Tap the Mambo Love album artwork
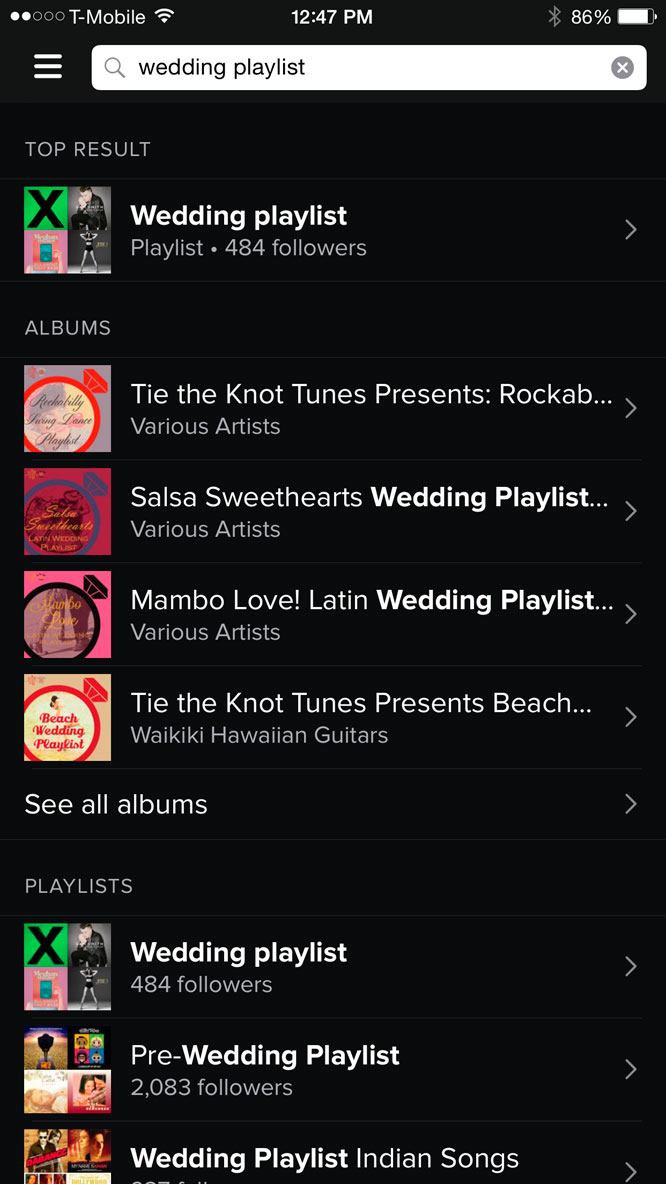This screenshot has height=1184, width=666. click(67, 614)
